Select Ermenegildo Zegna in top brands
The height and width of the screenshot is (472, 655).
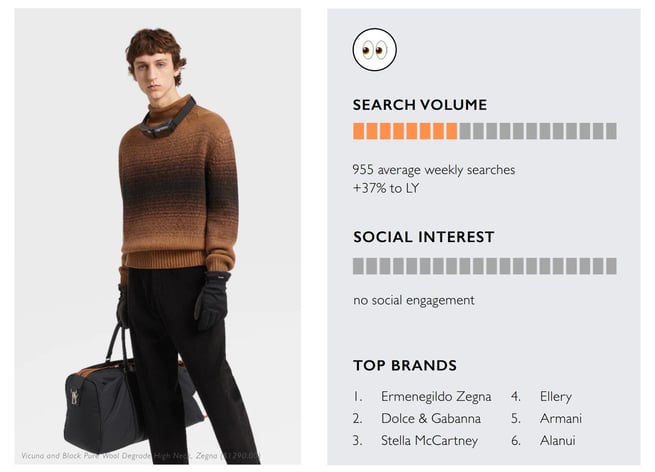coord(438,397)
